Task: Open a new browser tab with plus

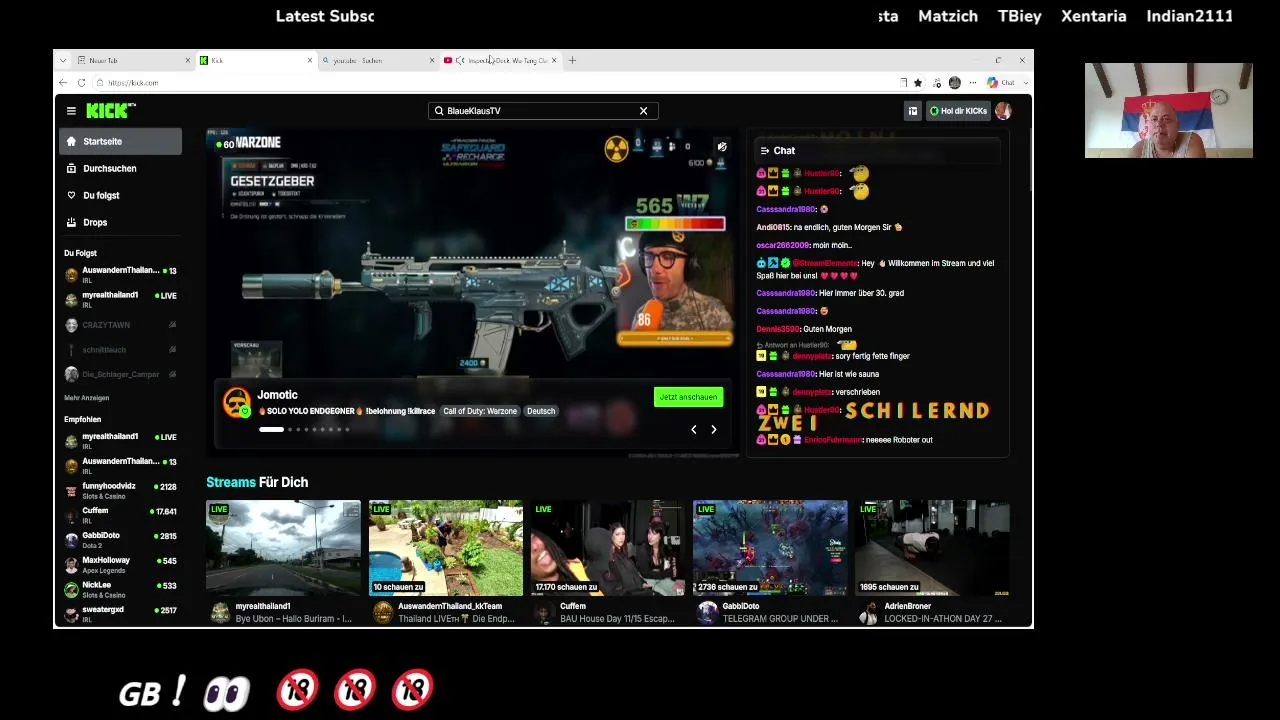Action: pyautogui.click(x=572, y=60)
